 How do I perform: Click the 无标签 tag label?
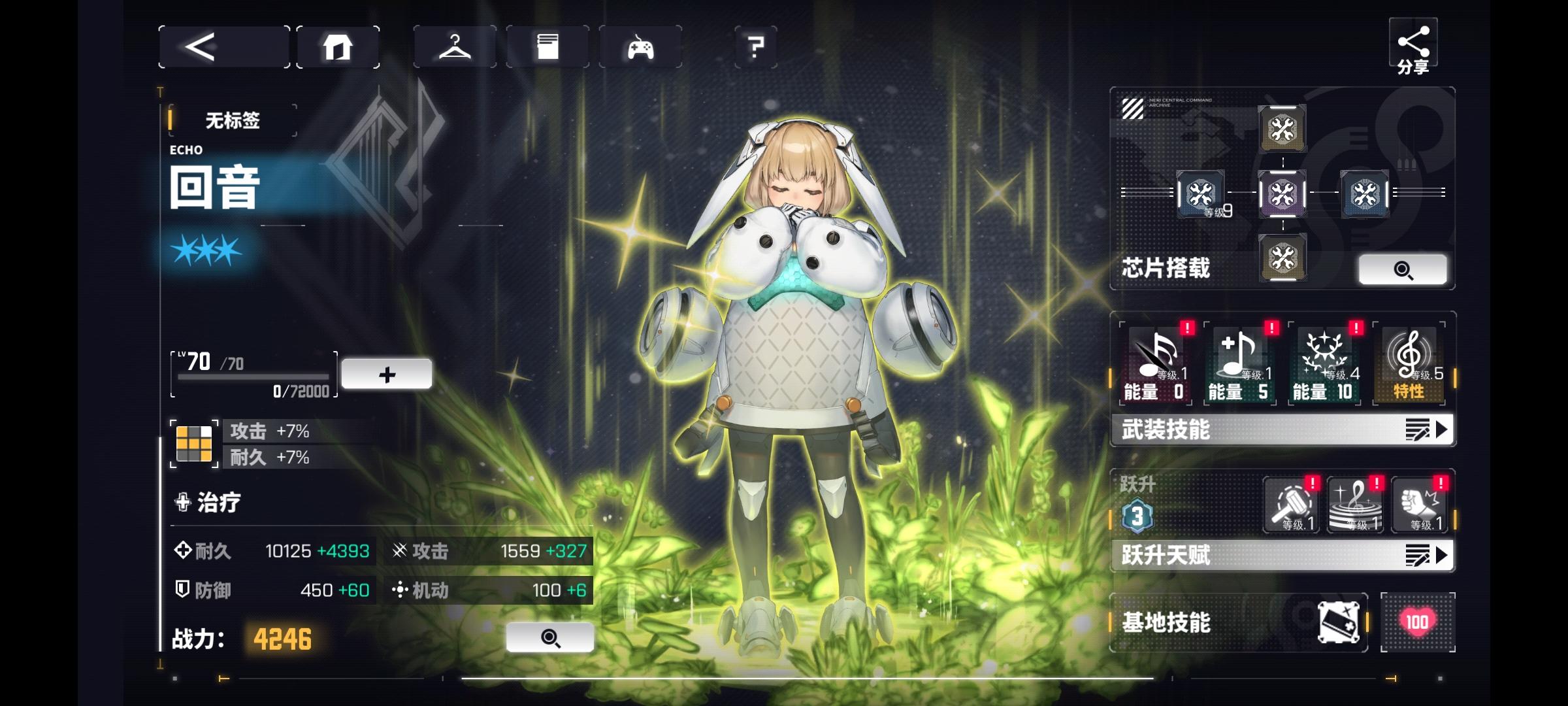coord(233,120)
